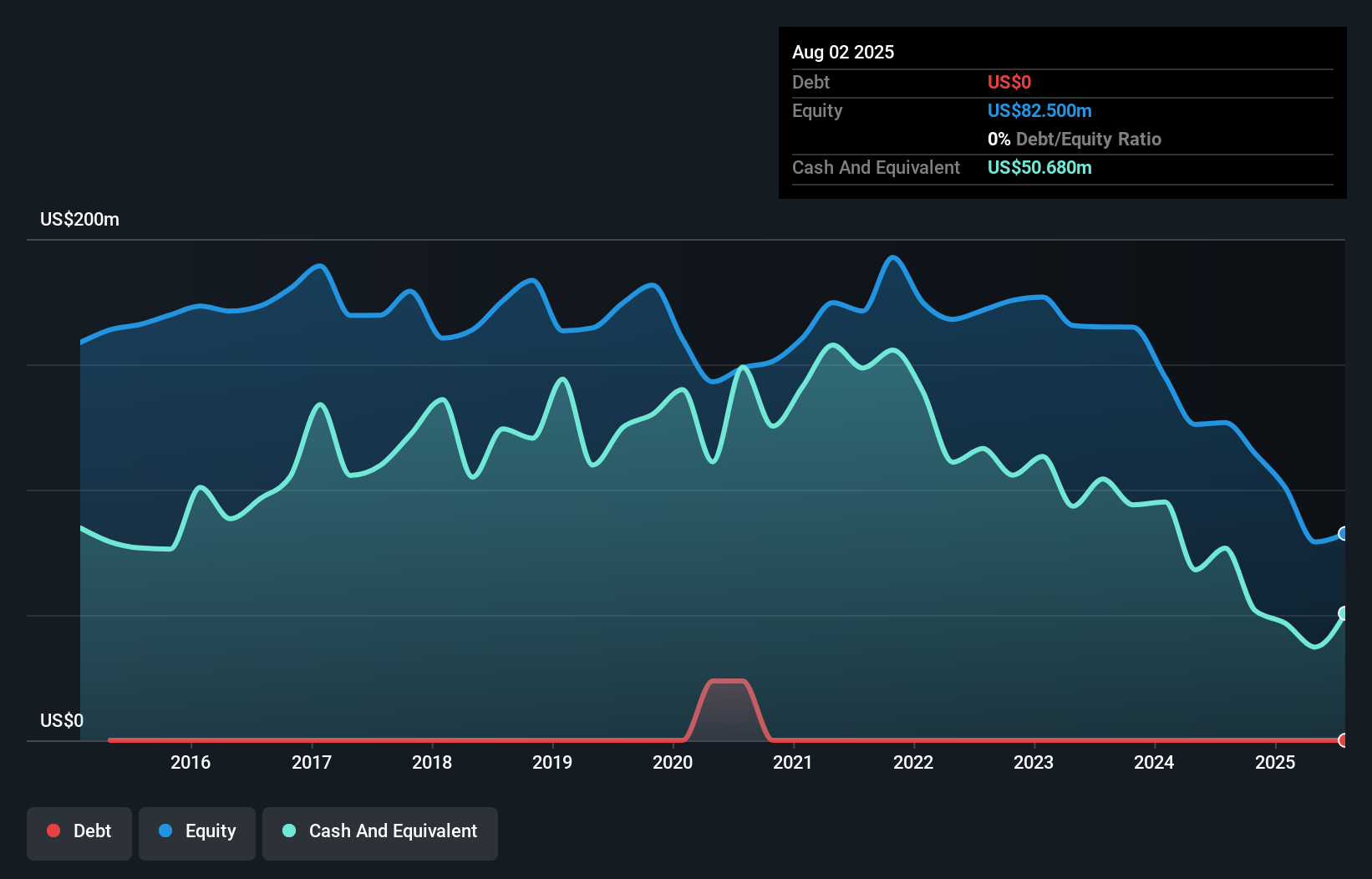Expand the Cash And Equivalent tooltip row
The image size is (1372, 879).
[876, 167]
